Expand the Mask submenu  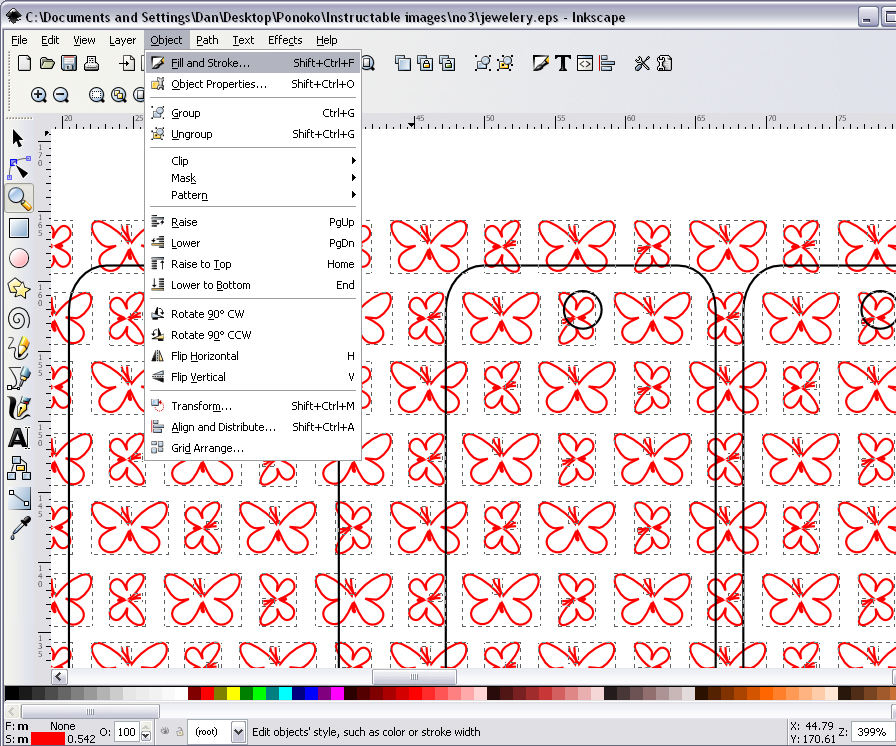tap(255, 178)
